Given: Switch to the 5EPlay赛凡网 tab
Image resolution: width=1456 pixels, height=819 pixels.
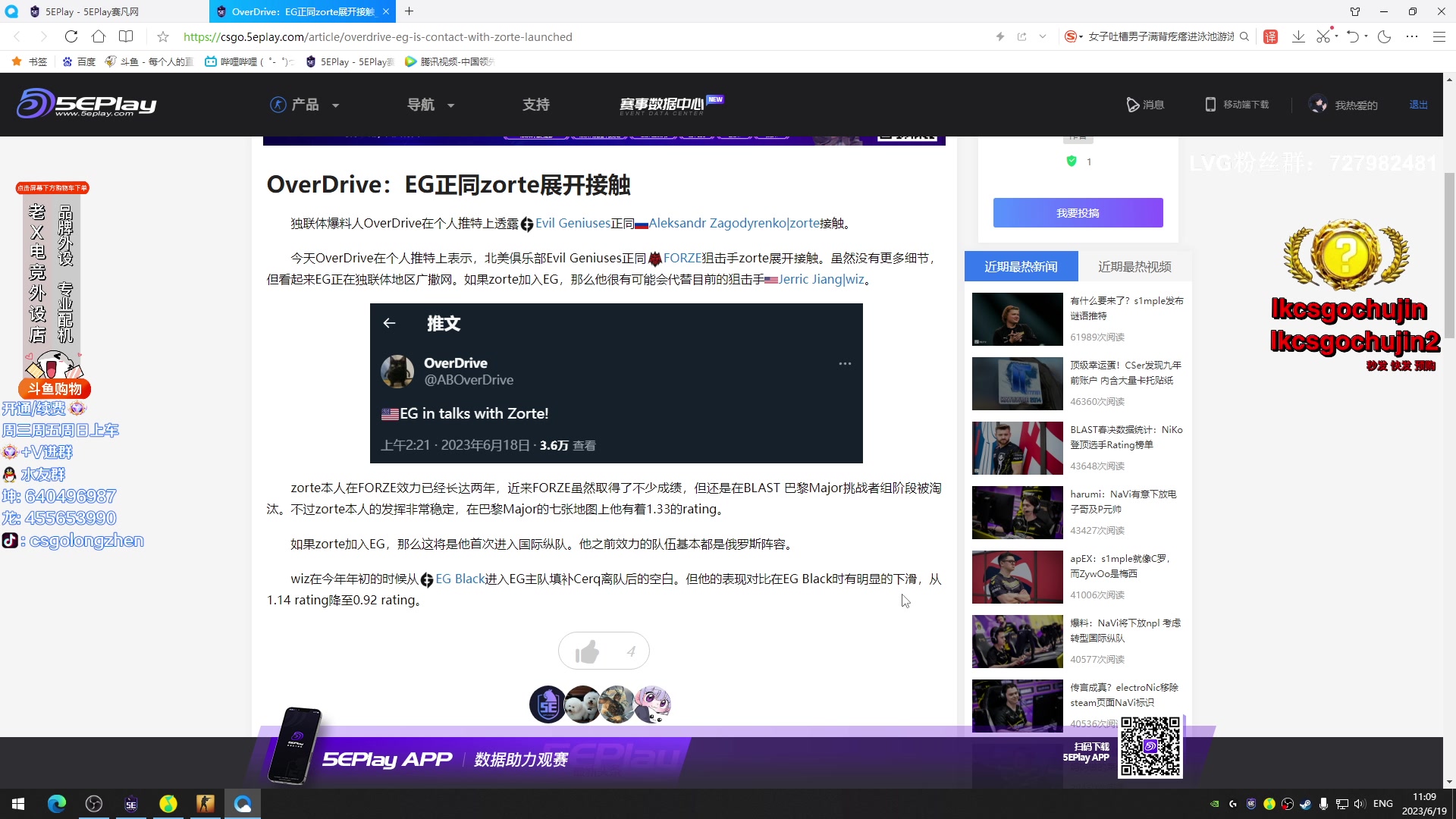Looking at the screenshot, I should [91, 11].
